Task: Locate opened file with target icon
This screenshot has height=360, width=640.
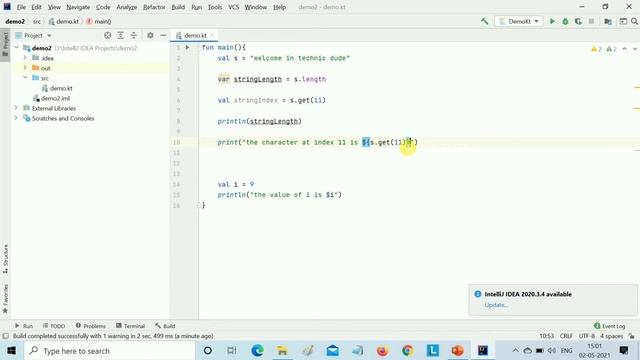Action: pos(107,36)
